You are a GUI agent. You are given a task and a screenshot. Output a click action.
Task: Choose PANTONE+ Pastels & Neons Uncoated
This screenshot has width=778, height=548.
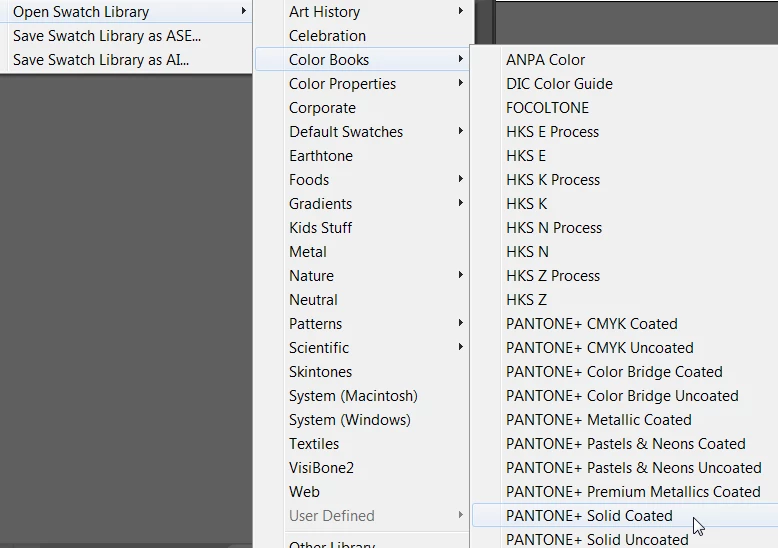click(625, 468)
